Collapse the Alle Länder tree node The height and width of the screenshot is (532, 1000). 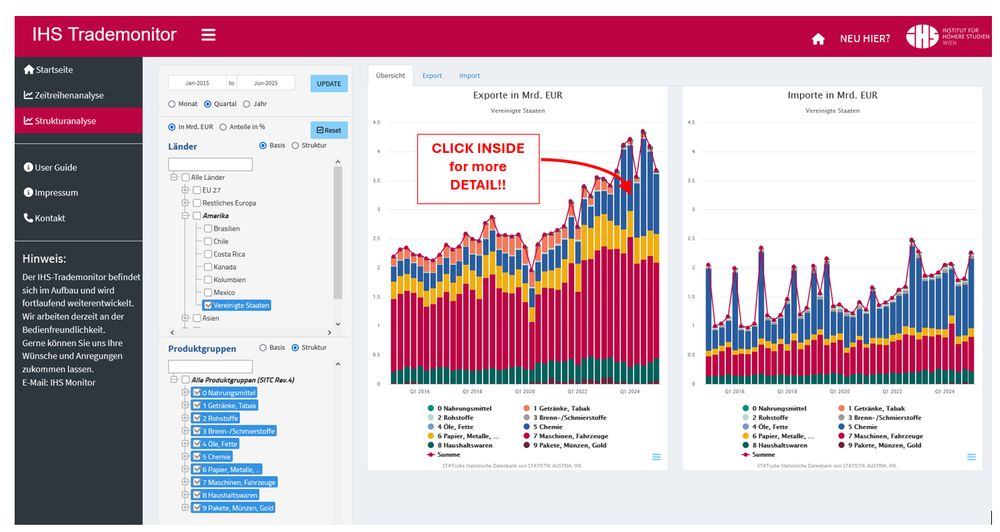tap(173, 177)
